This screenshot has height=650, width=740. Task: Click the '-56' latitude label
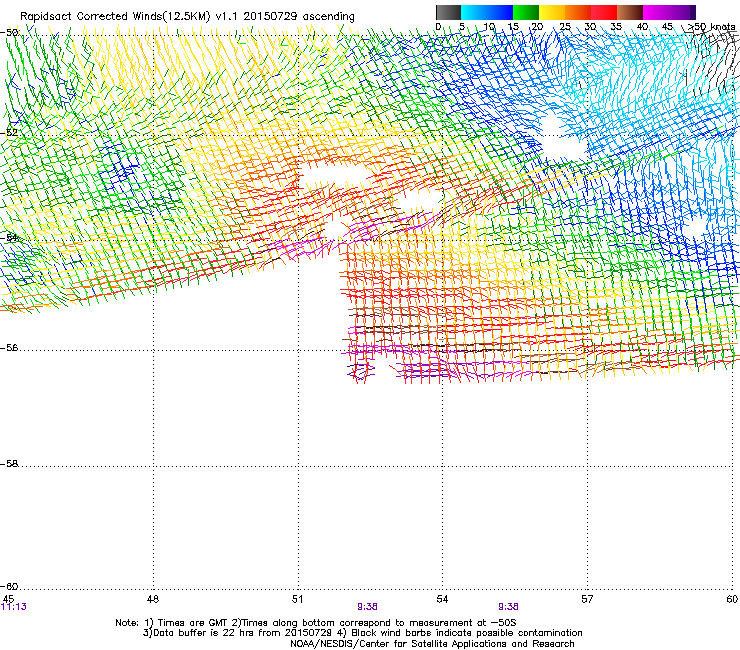[9, 348]
